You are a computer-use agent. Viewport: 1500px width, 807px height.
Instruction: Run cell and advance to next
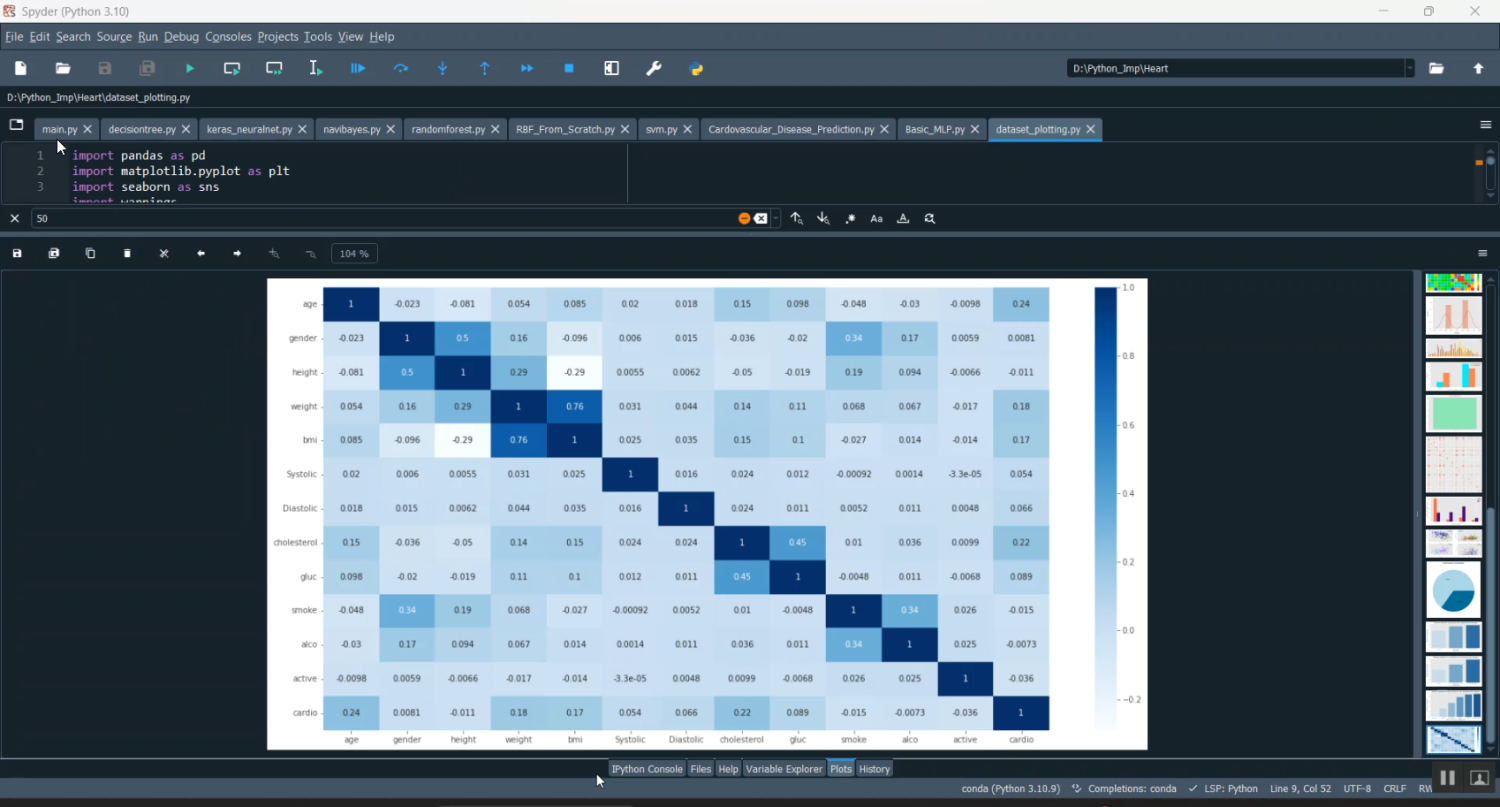(274, 68)
